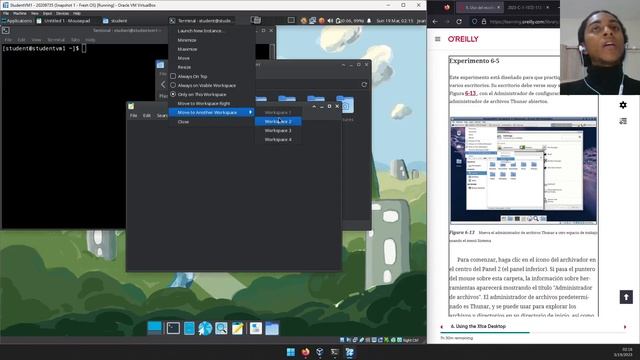Screen dimensions: 640x360
Task: Click the student Thunar panel button
Action: (x=116, y=20)
